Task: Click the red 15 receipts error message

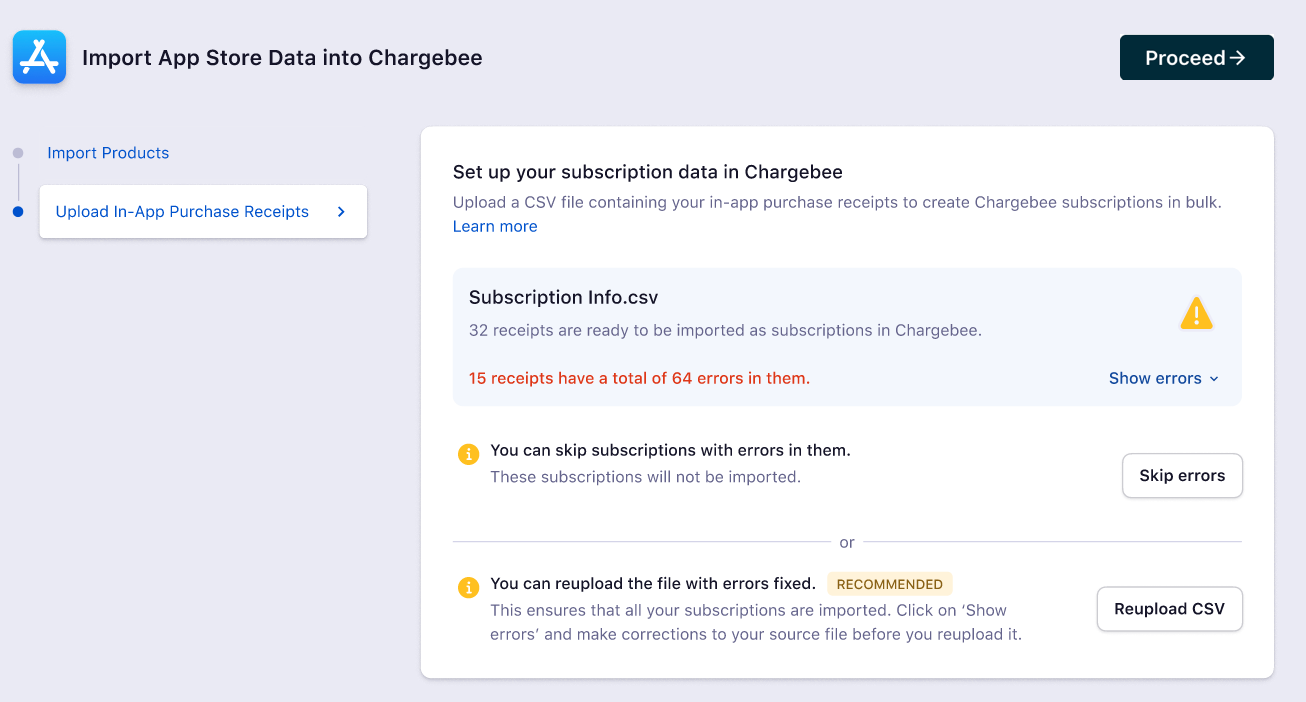Action: (x=639, y=378)
